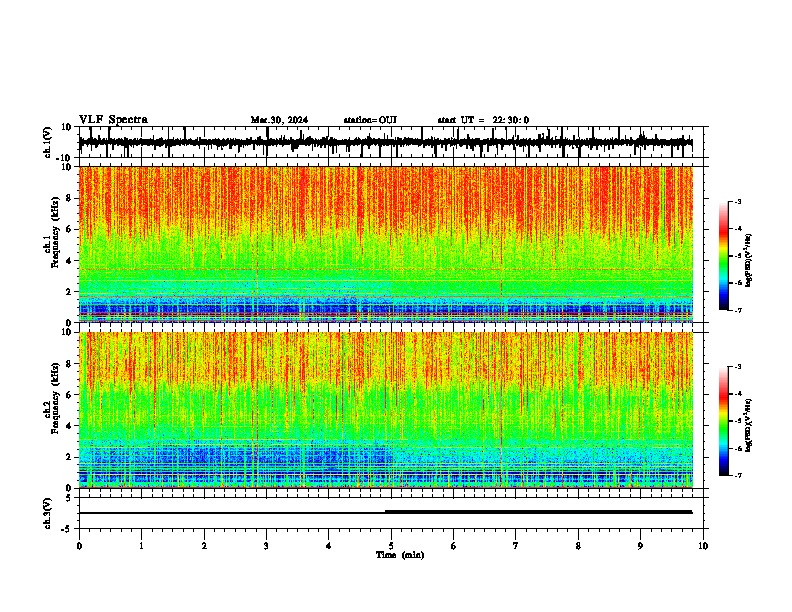Click the ch.1 voltage waveform trace
Image resolution: width=792 pixels, height=612 pixels.
(385, 142)
